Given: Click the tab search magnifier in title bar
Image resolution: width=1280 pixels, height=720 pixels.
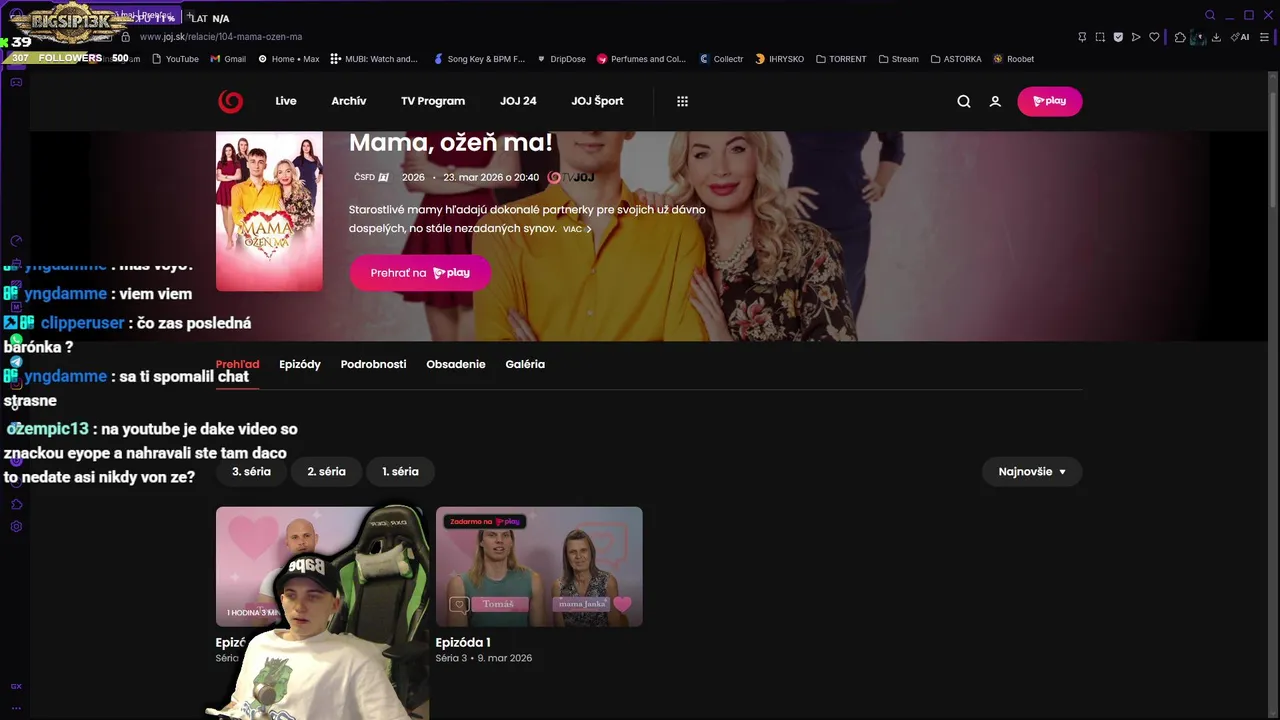Looking at the screenshot, I should click(1210, 15).
